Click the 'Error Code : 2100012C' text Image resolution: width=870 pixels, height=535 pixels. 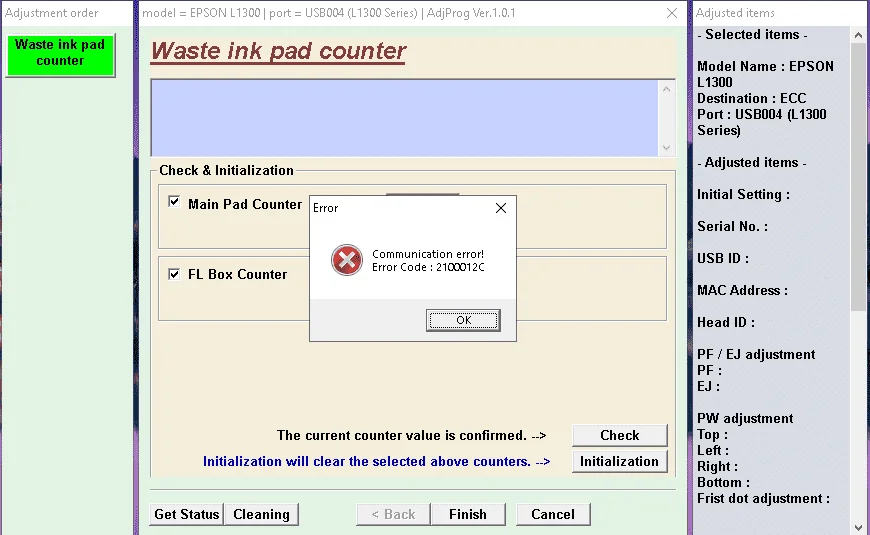pos(428,268)
